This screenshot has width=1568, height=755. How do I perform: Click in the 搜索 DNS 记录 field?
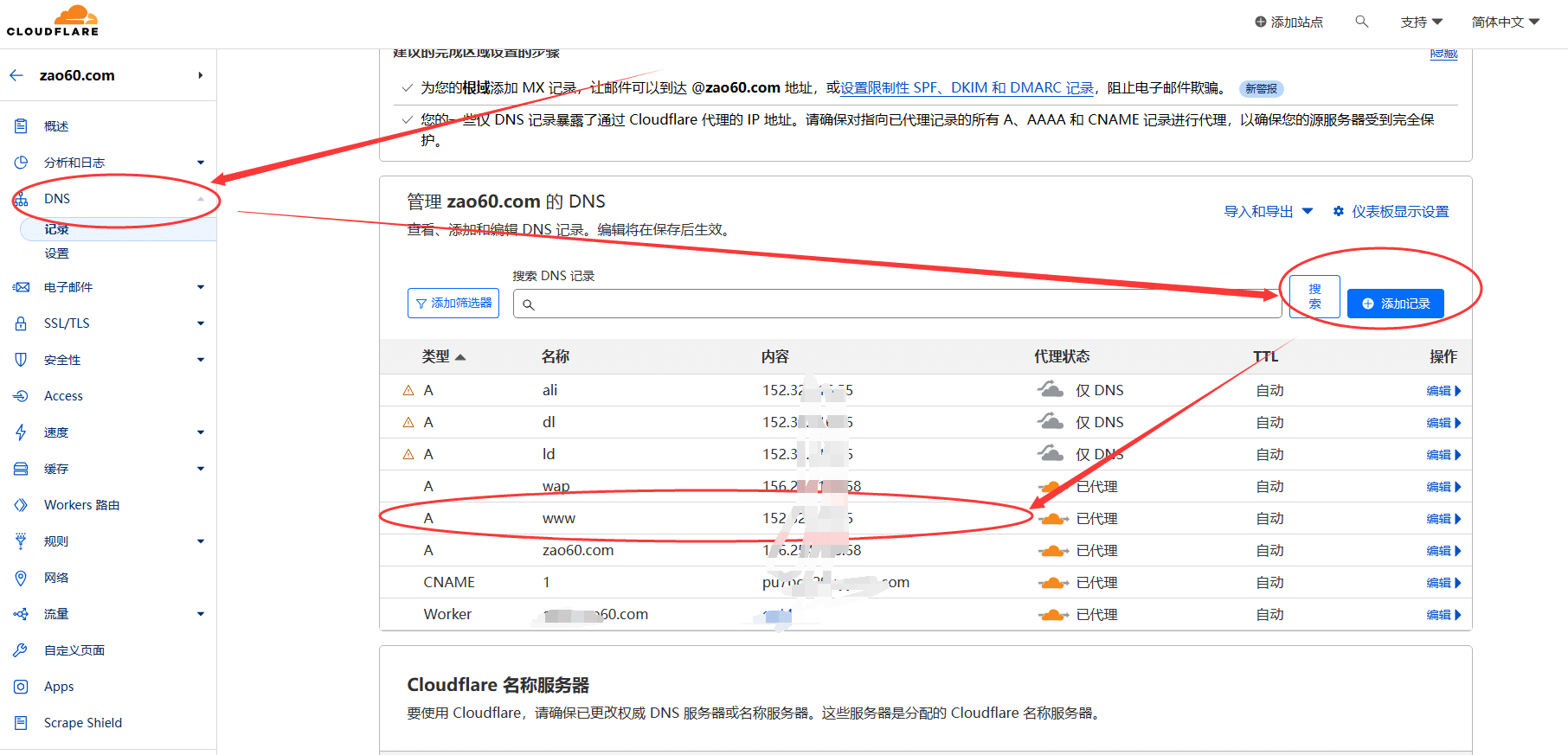point(897,304)
